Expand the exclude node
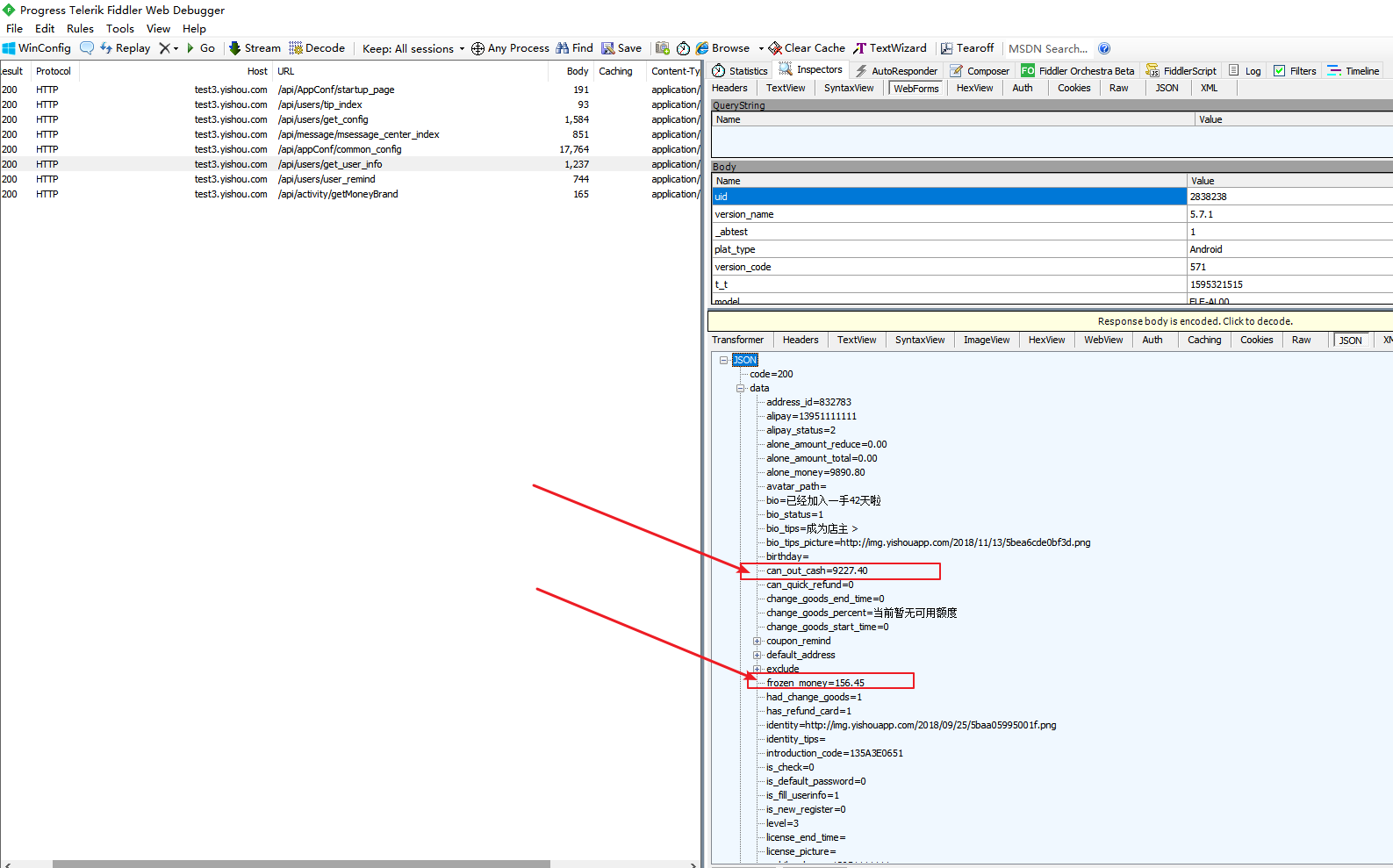The height and width of the screenshot is (868, 1393). [x=757, y=669]
